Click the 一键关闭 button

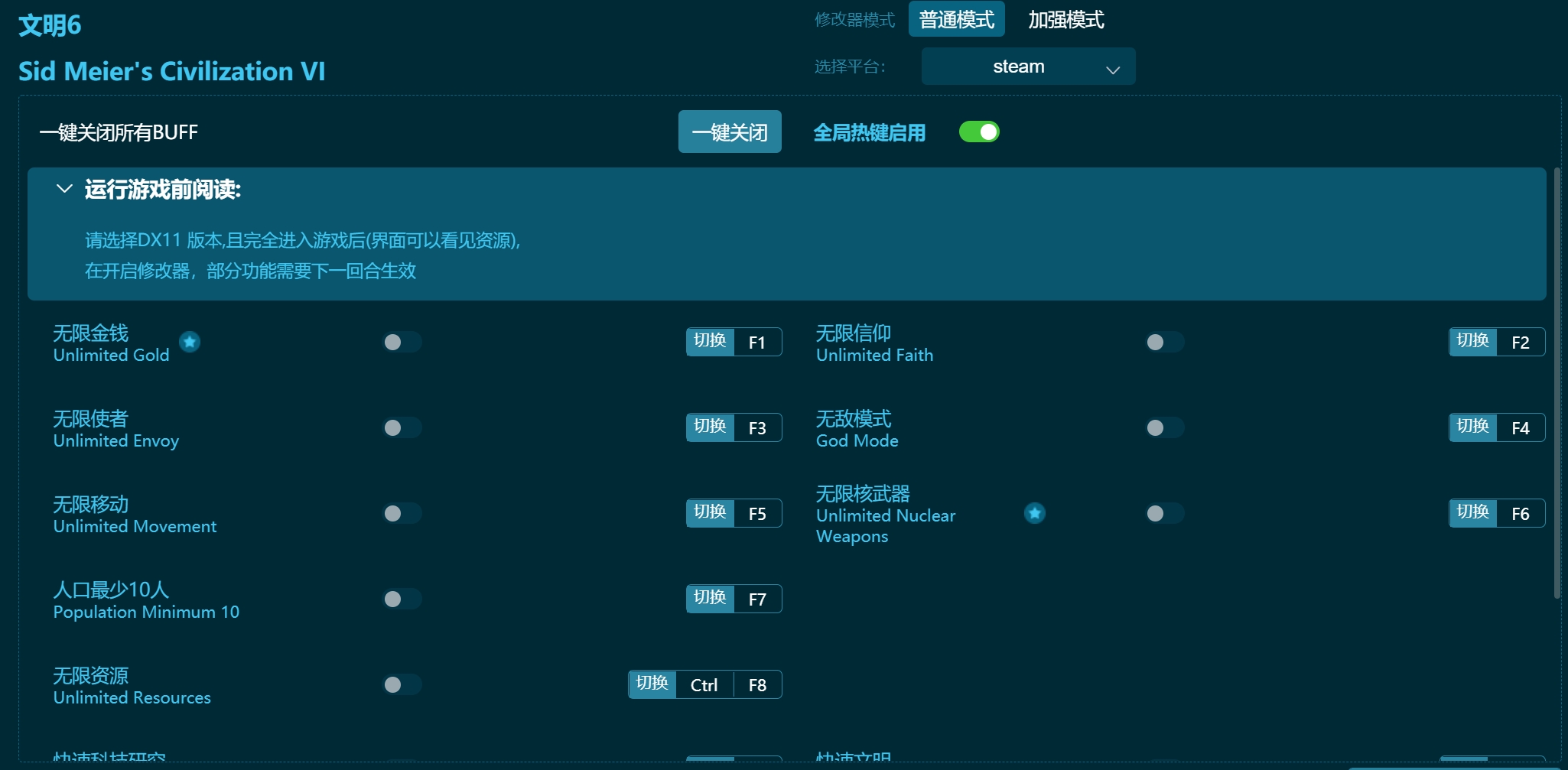point(730,132)
